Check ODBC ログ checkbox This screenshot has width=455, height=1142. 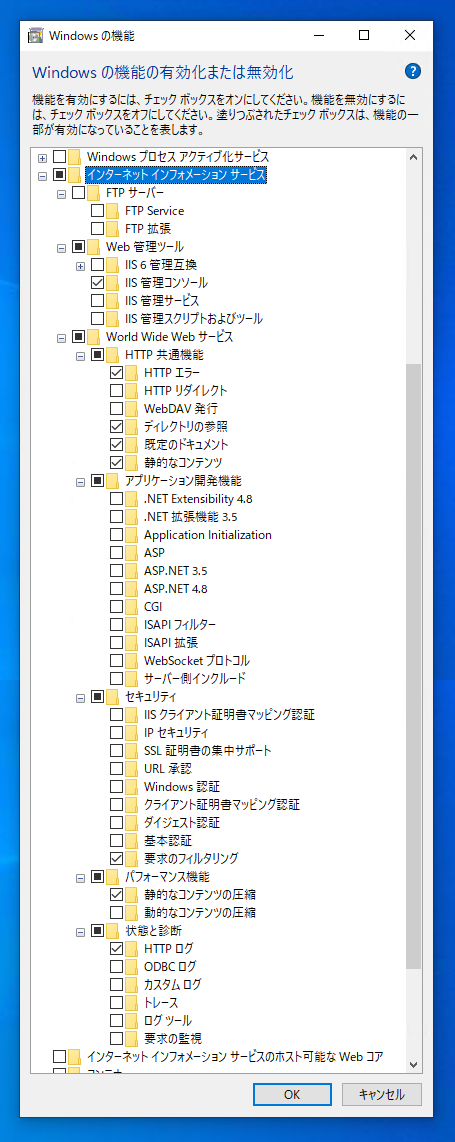pyautogui.click(x=116, y=966)
